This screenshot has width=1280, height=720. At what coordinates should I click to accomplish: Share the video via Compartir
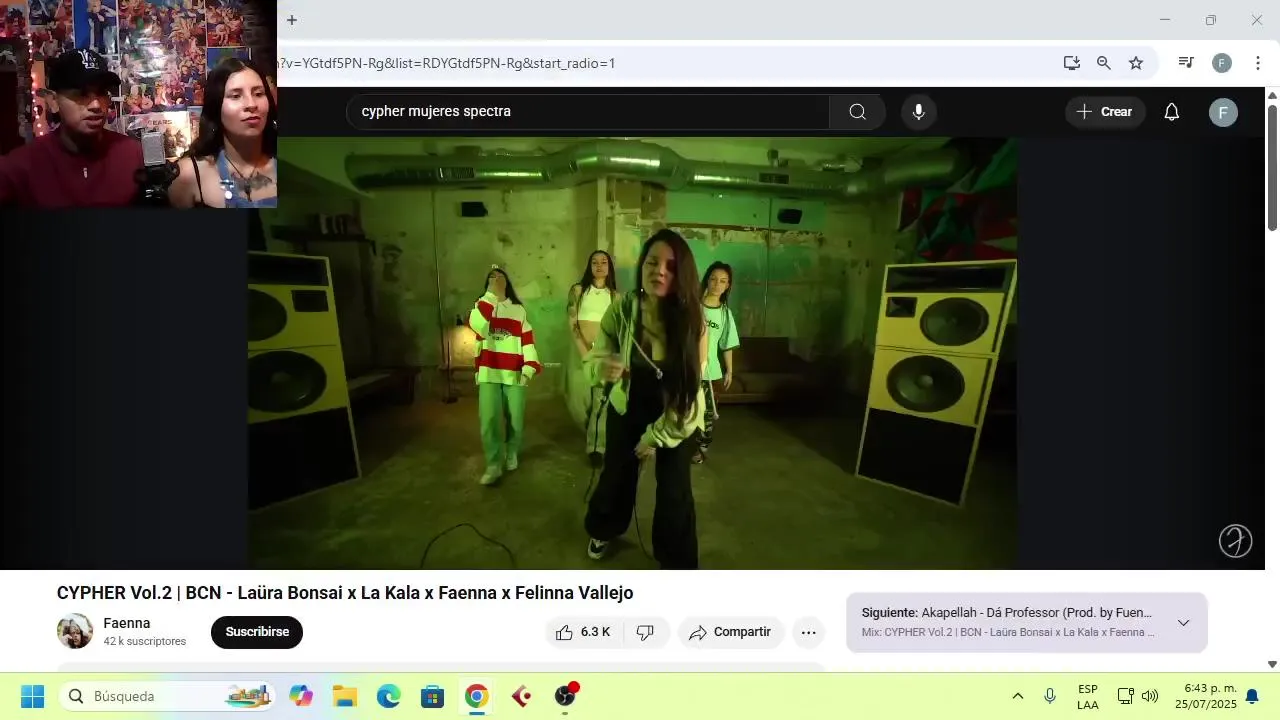click(x=731, y=632)
